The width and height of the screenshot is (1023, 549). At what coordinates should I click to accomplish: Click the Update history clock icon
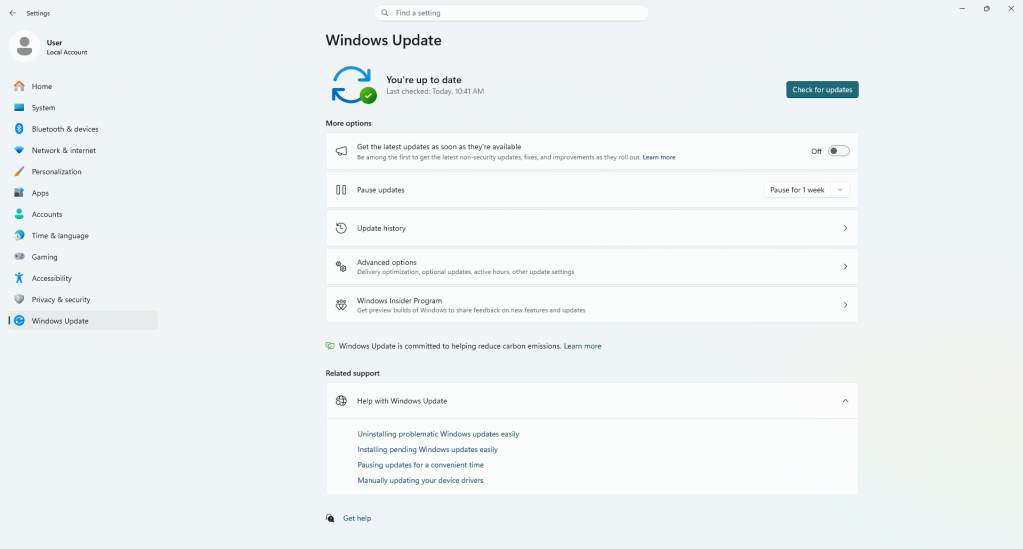pyautogui.click(x=341, y=228)
